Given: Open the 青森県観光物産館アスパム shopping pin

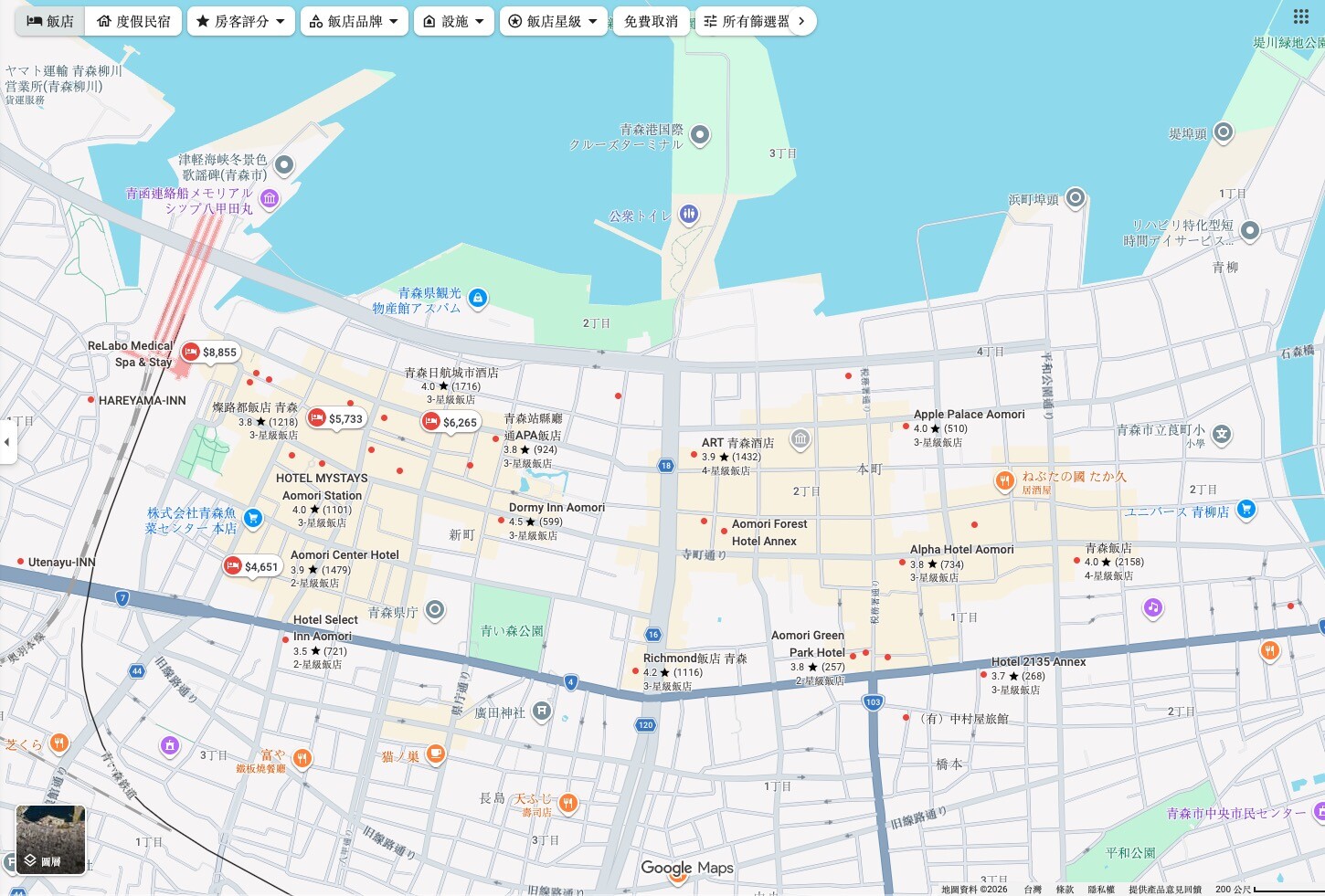Looking at the screenshot, I should (477, 299).
